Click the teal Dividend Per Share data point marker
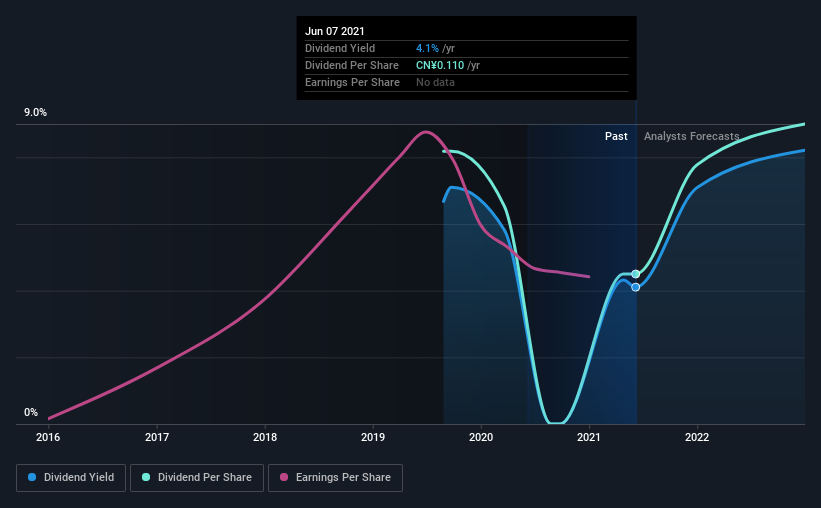 tap(636, 274)
